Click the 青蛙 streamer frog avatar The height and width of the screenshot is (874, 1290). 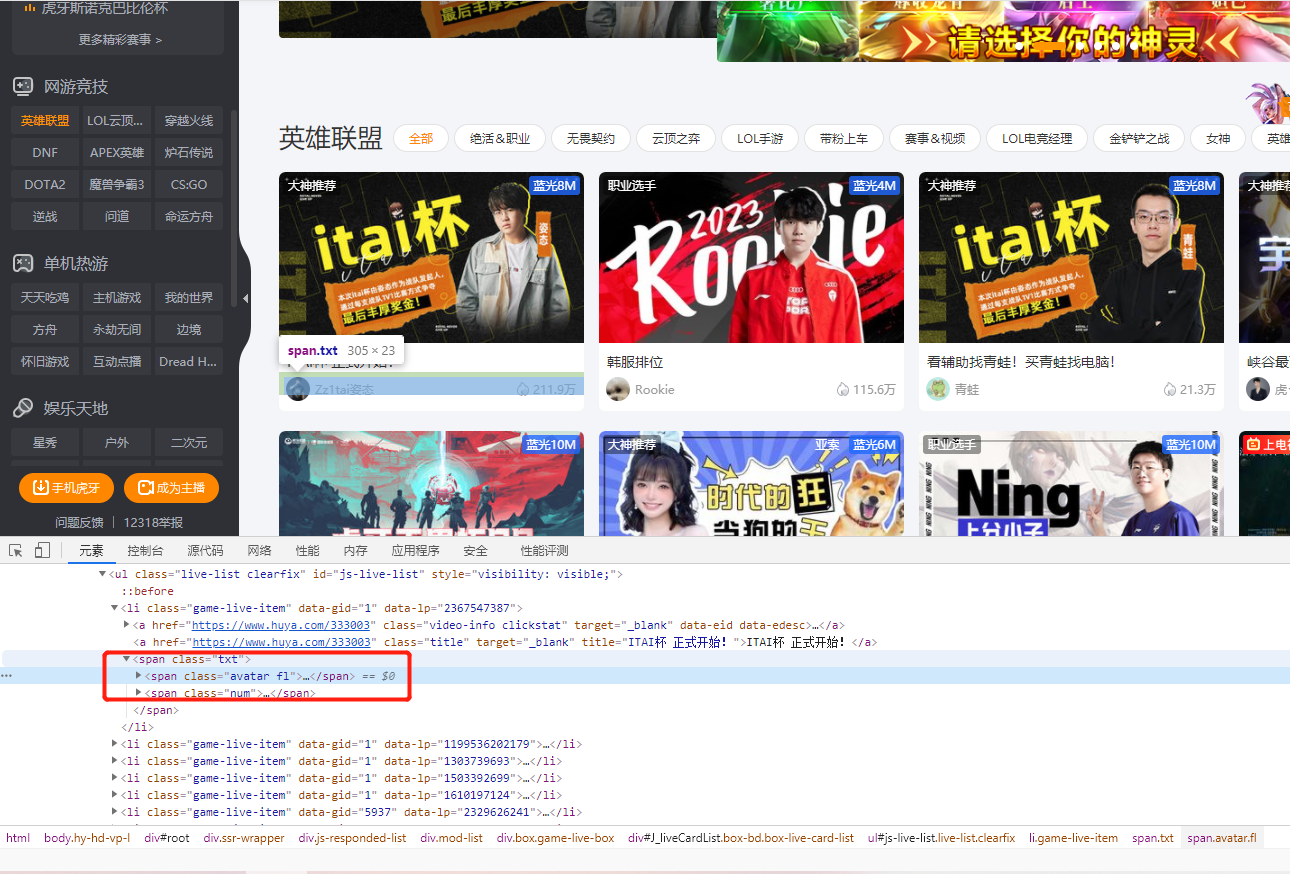pyautogui.click(x=937, y=389)
